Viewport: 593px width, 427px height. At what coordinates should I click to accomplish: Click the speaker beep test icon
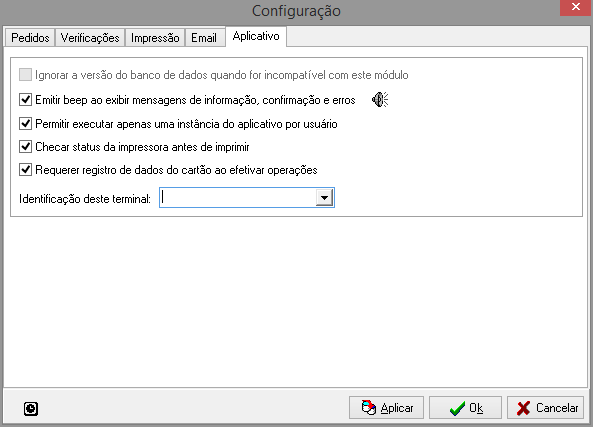pos(380,100)
